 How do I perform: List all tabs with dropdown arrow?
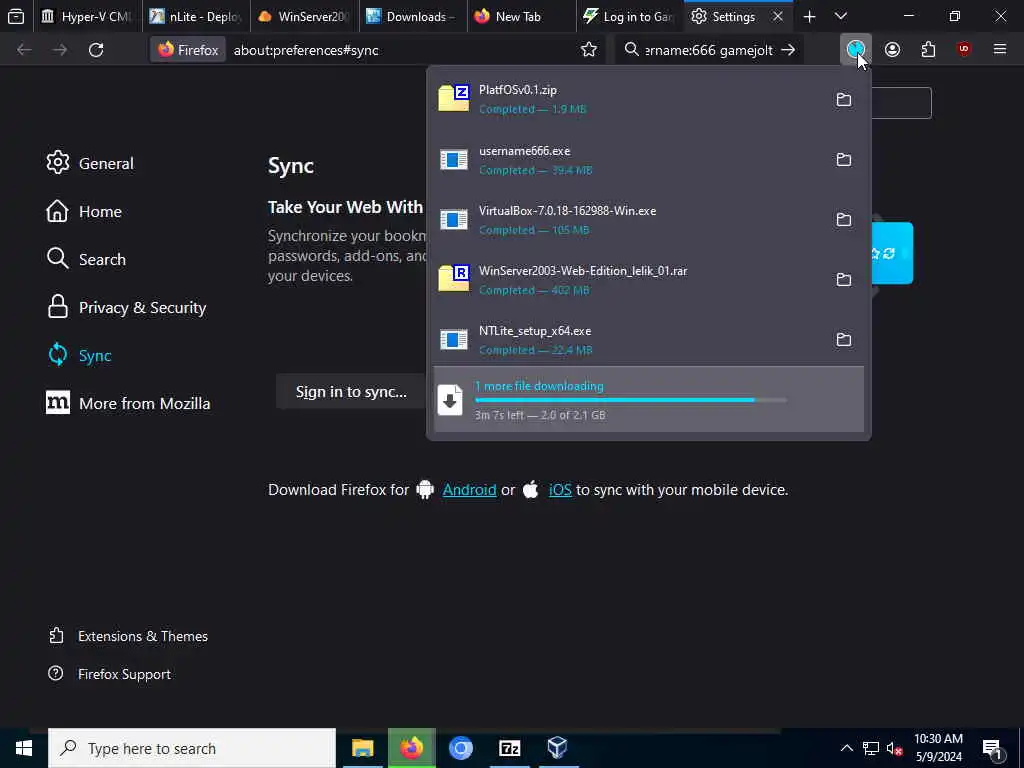[841, 16]
